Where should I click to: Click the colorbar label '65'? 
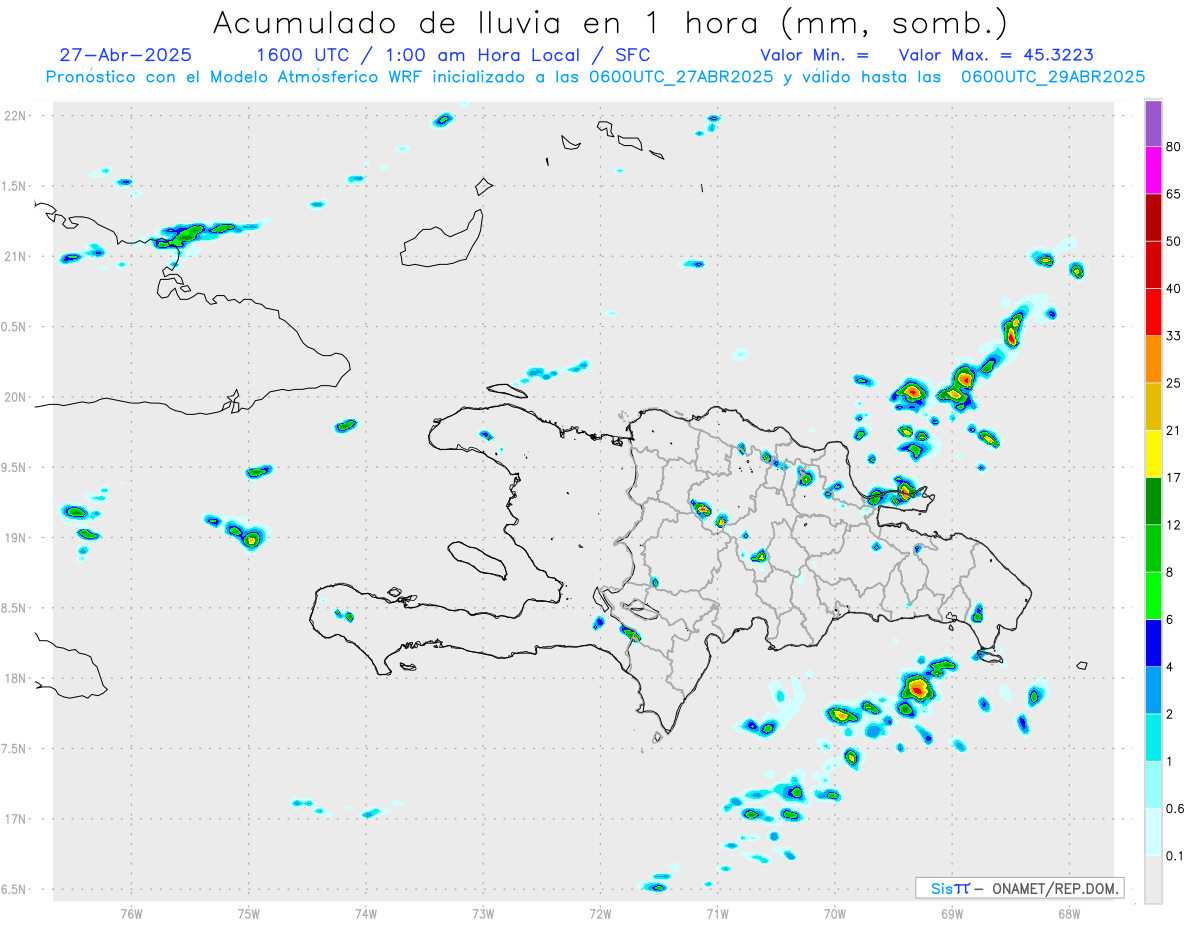pos(1174,194)
